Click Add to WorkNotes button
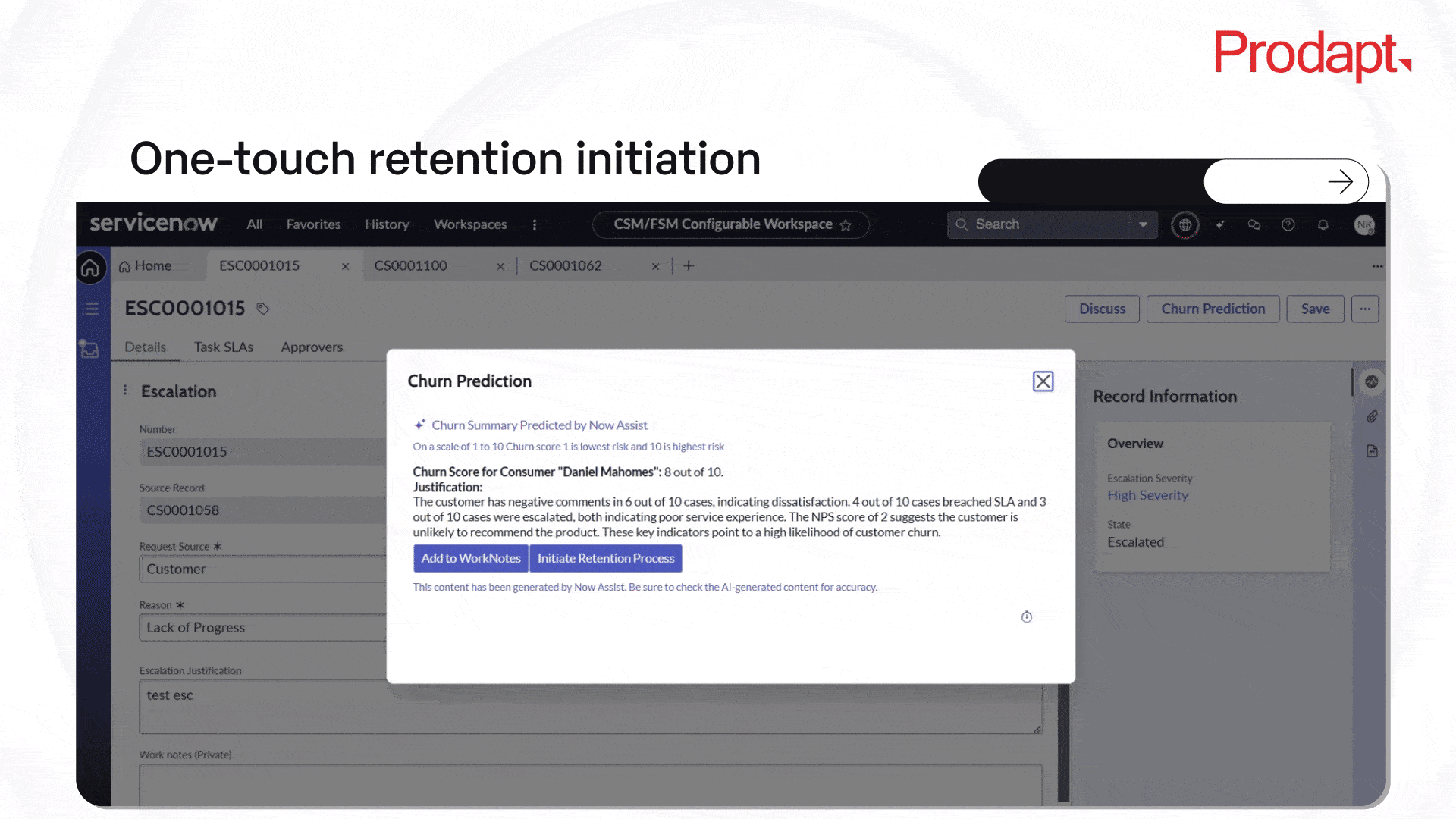This screenshot has width=1456, height=819. [x=470, y=558]
